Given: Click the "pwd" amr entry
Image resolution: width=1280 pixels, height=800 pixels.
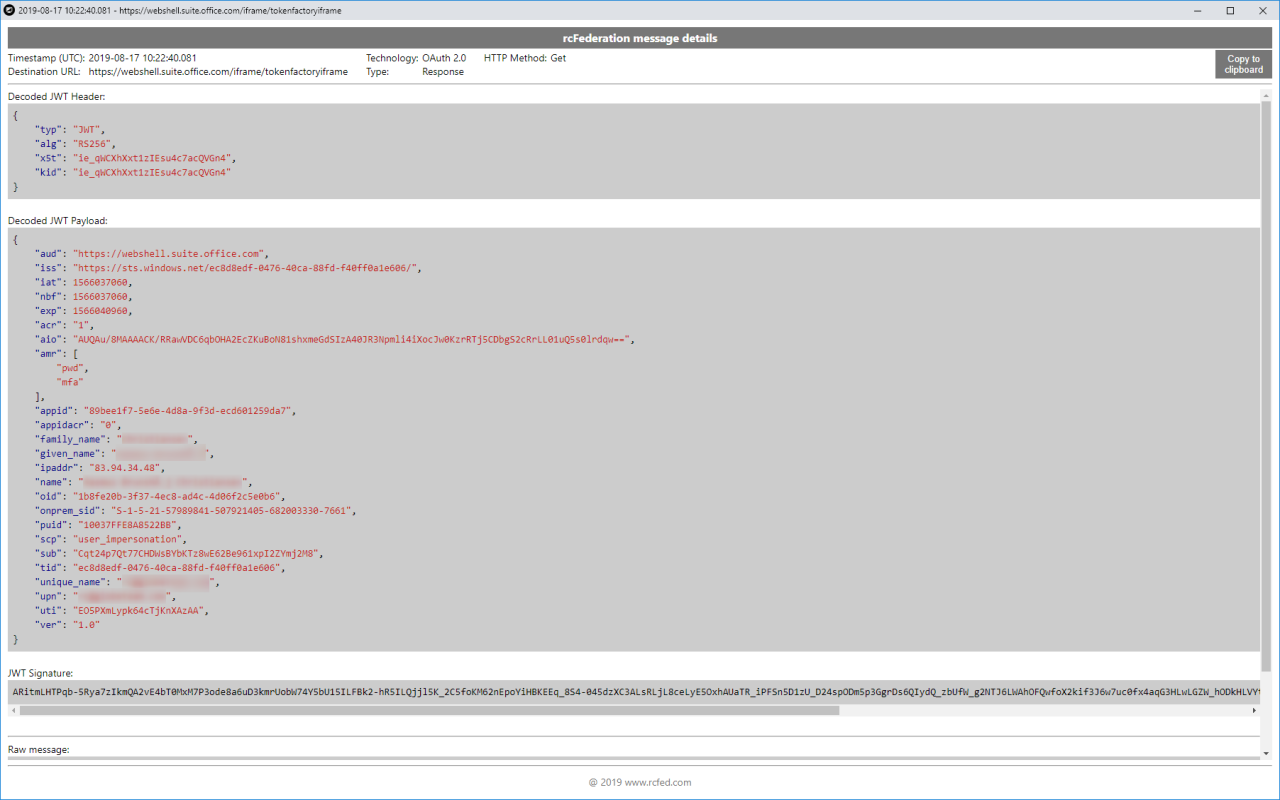Looking at the screenshot, I should 72,367.
